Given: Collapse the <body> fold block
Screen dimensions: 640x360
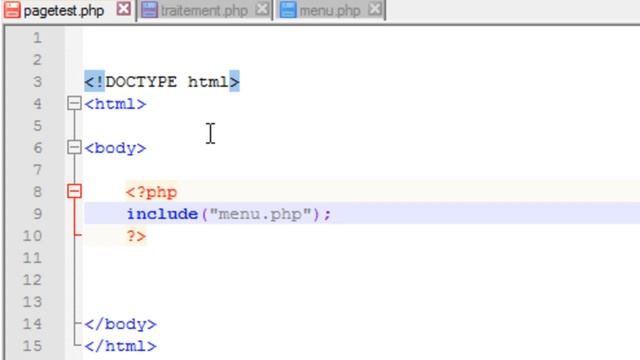Looking at the screenshot, I should point(74,147).
